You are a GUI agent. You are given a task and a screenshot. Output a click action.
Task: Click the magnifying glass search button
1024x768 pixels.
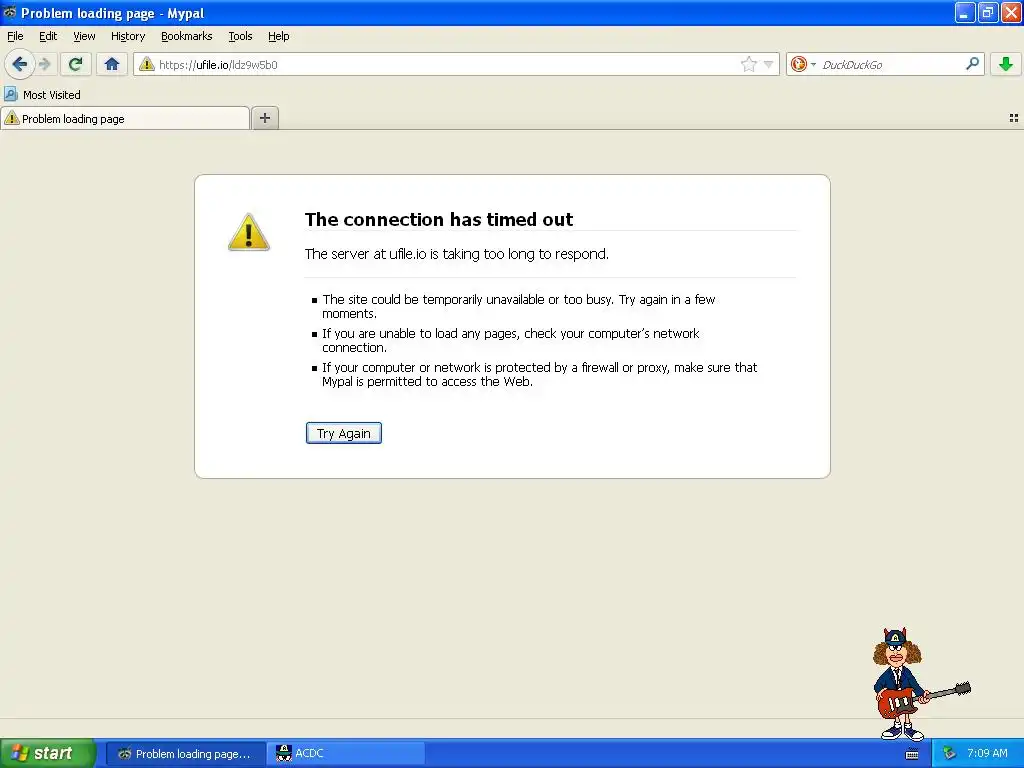click(x=972, y=63)
